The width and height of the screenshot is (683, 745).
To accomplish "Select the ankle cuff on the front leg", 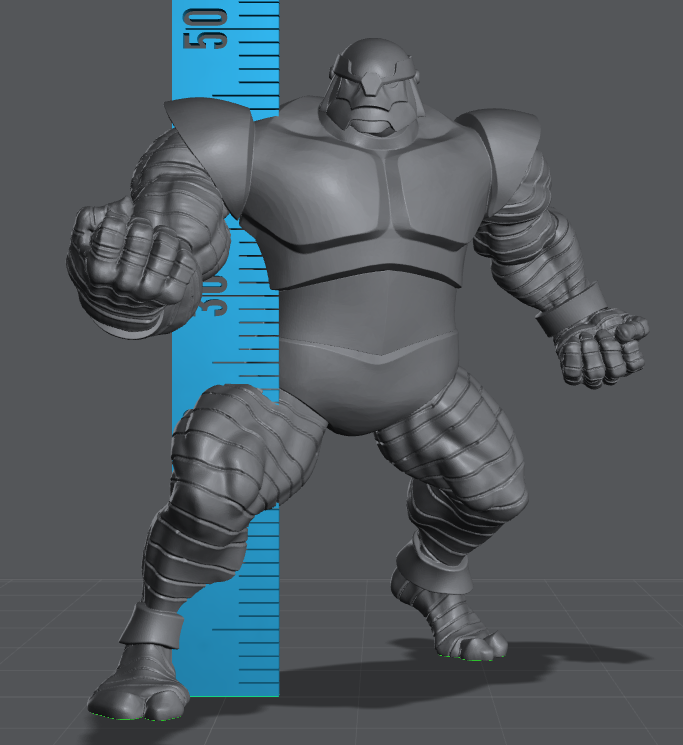I will pos(152,626).
